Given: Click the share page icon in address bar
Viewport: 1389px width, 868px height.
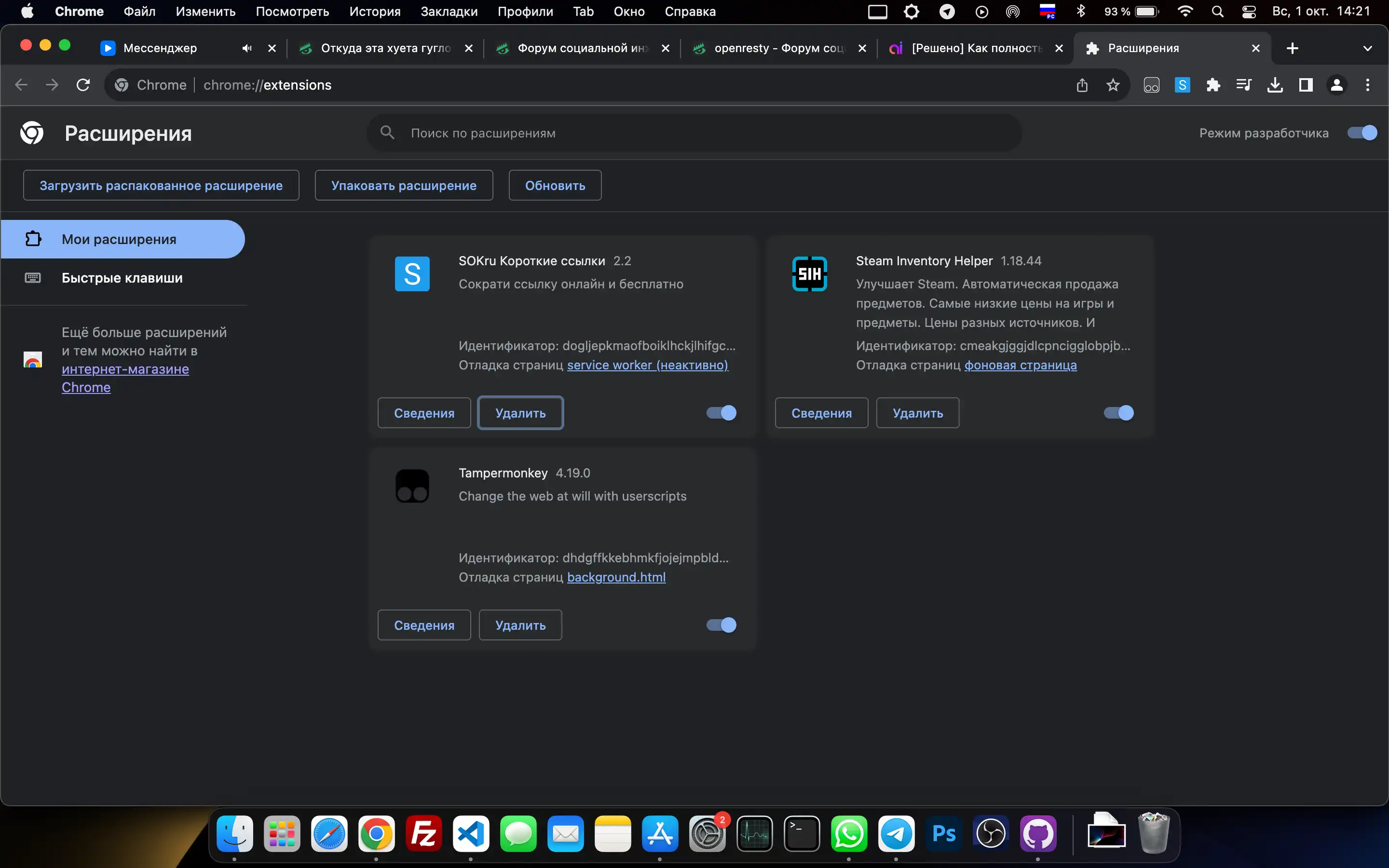Looking at the screenshot, I should click(1082, 85).
